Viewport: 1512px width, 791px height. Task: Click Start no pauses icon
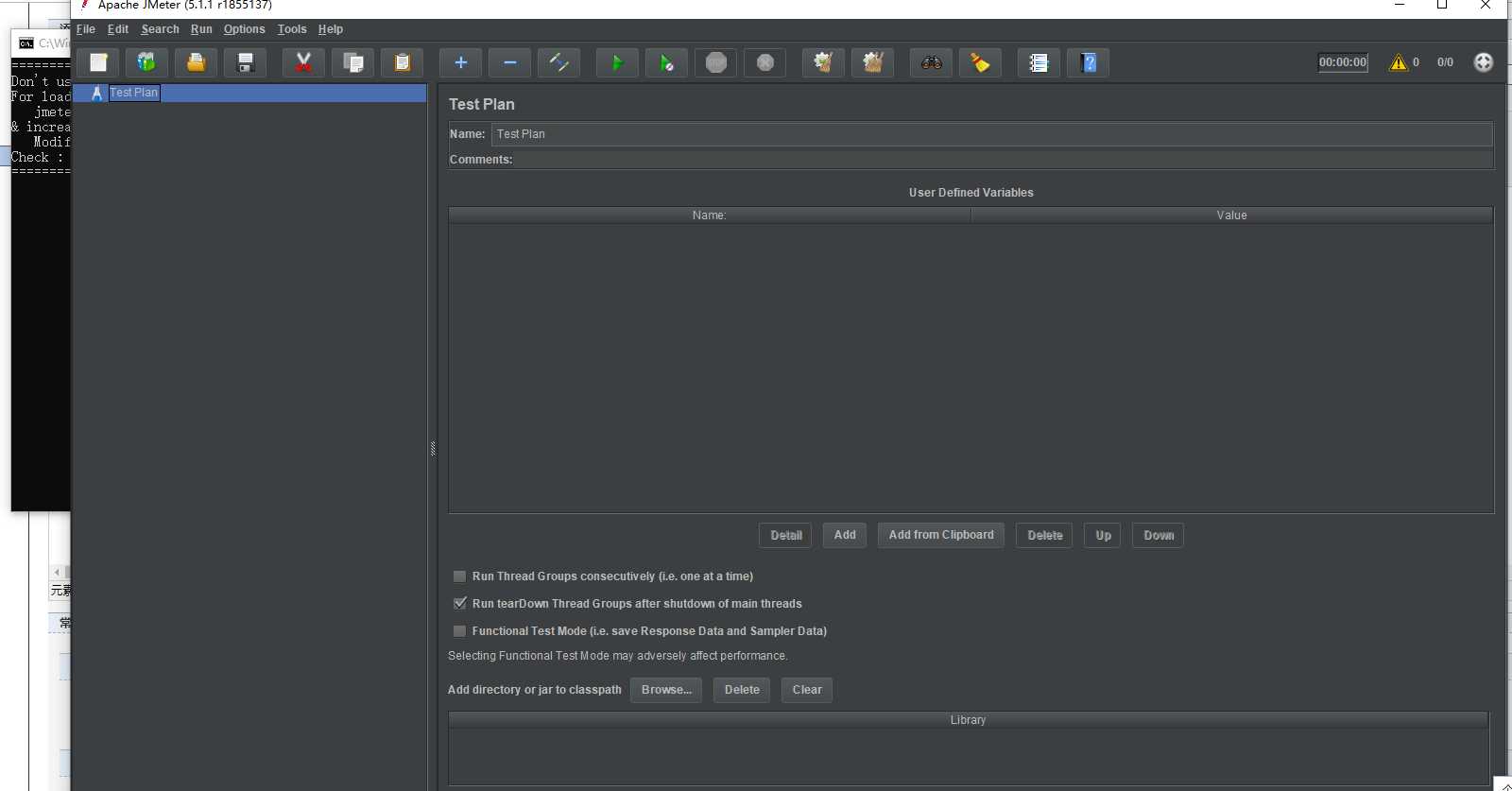point(666,62)
